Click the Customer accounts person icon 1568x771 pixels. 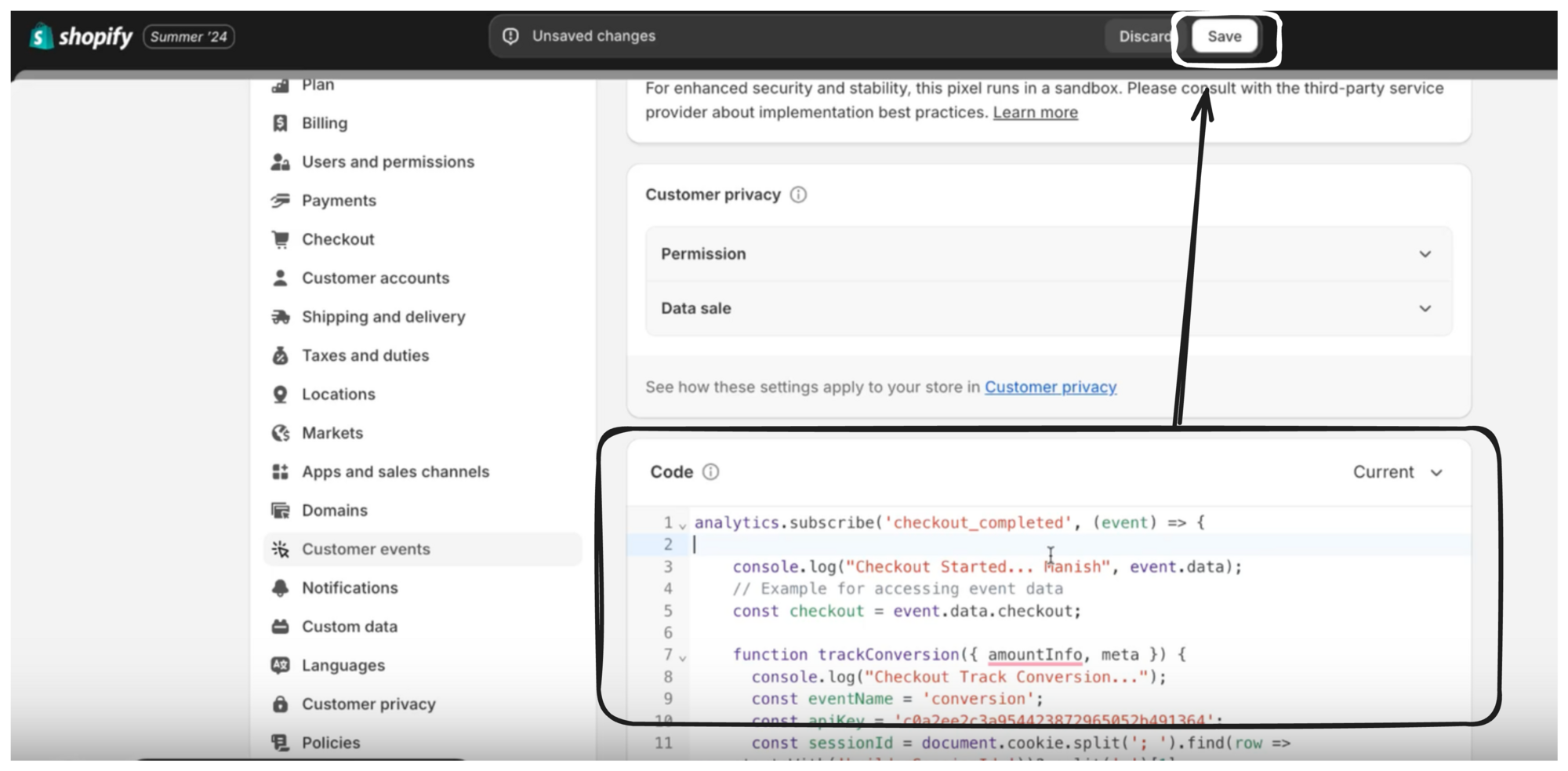click(x=280, y=278)
